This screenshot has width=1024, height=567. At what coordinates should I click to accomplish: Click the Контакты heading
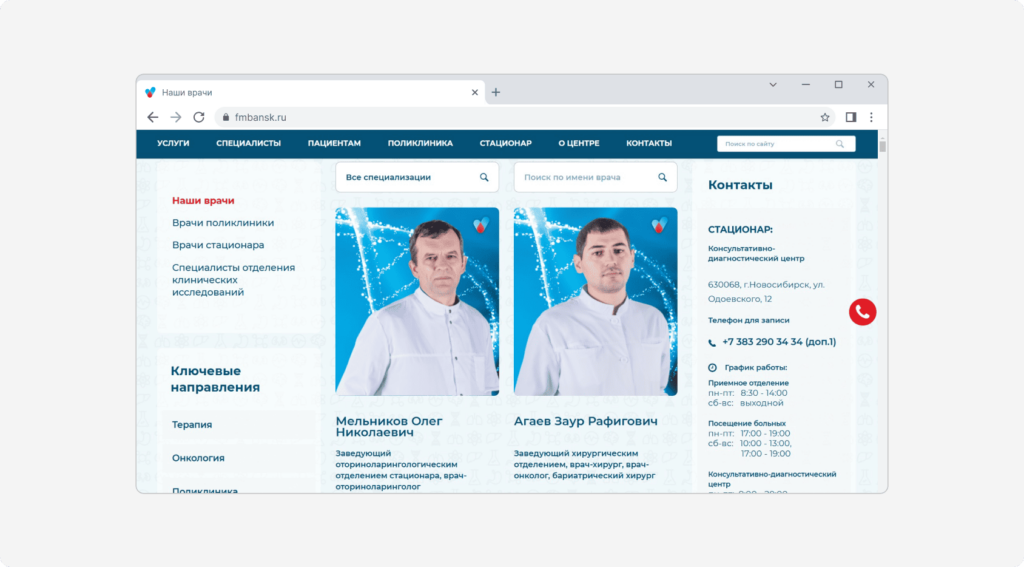coord(740,185)
